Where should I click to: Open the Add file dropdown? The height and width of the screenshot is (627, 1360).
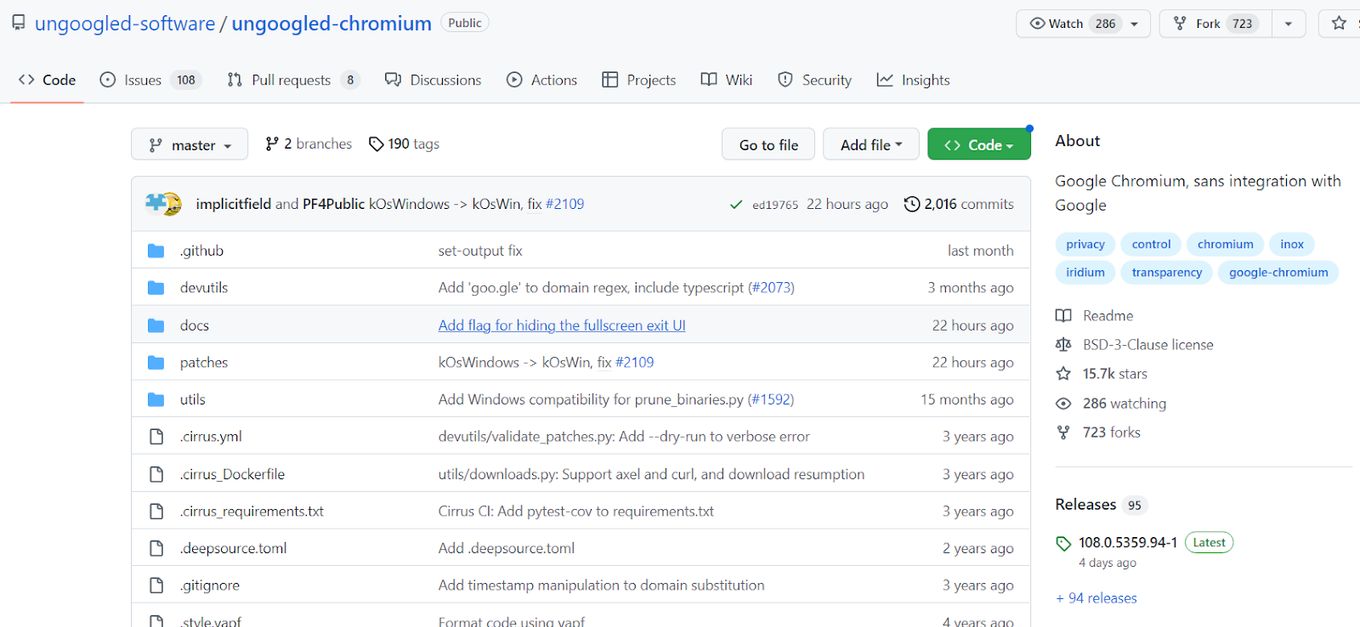[x=871, y=145]
